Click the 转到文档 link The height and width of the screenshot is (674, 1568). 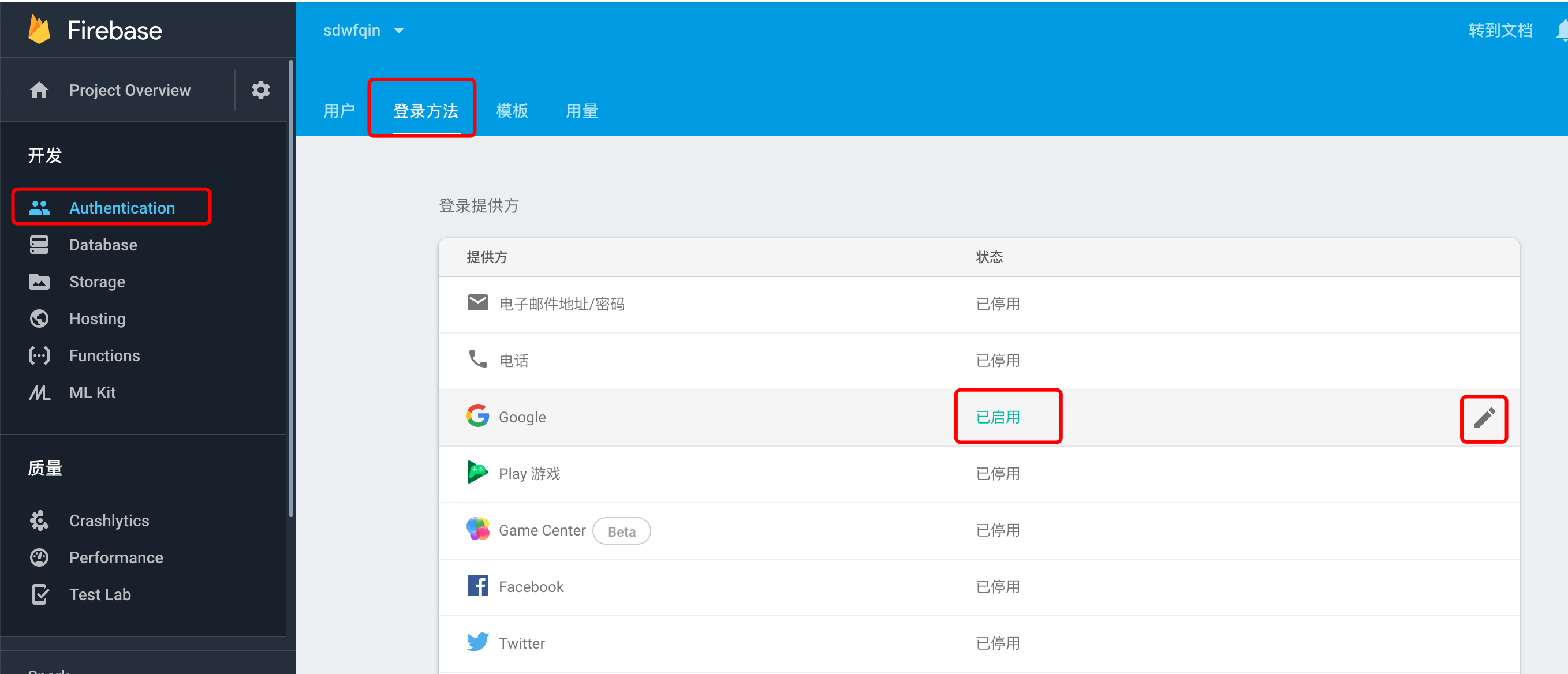tap(1500, 31)
